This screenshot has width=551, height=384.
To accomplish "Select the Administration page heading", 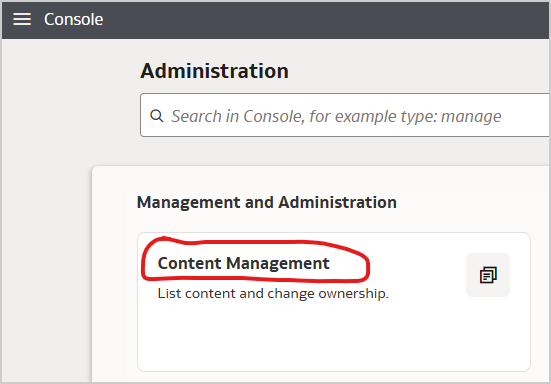I will (x=214, y=71).
